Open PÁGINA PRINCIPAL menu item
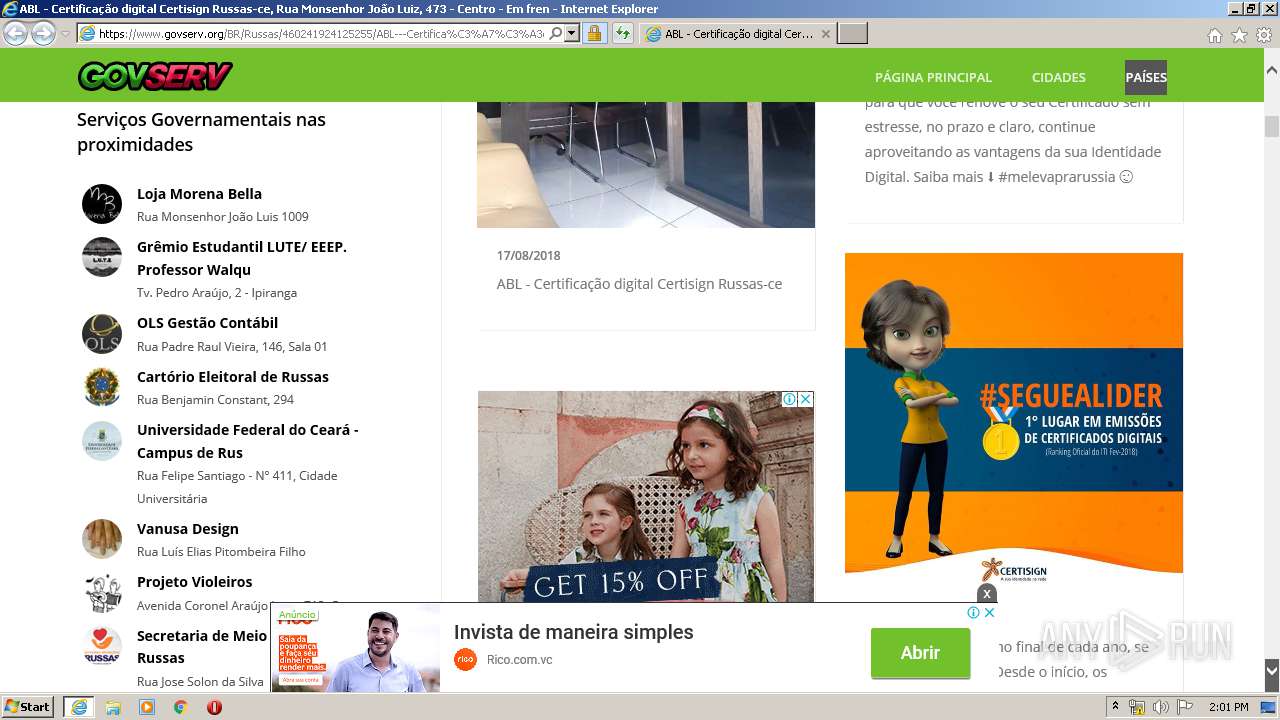Viewport: 1280px width, 720px height. pos(933,77)
